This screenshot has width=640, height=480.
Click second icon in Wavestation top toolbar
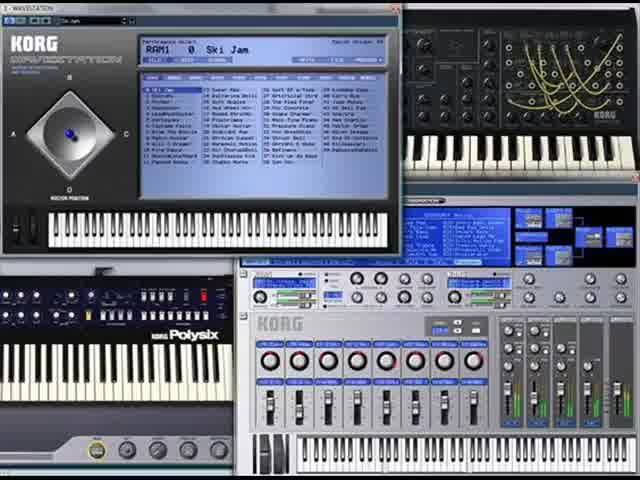coord(20,21)
